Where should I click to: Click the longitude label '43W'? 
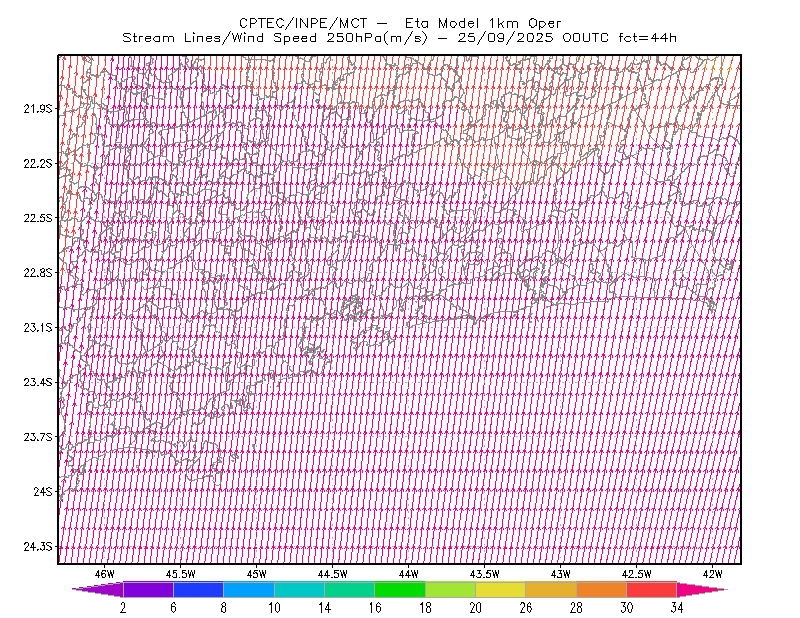click(560, 574)
